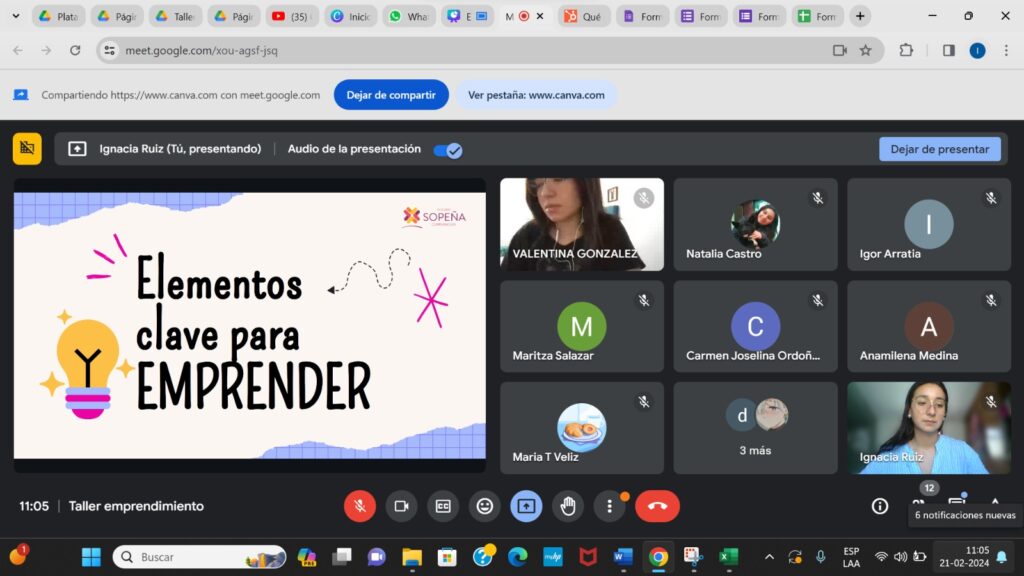Image resolution: width=1024 pixels, height=576 pixels.
Task: Bookmark this page with the star icon
Action: point(866,50)
